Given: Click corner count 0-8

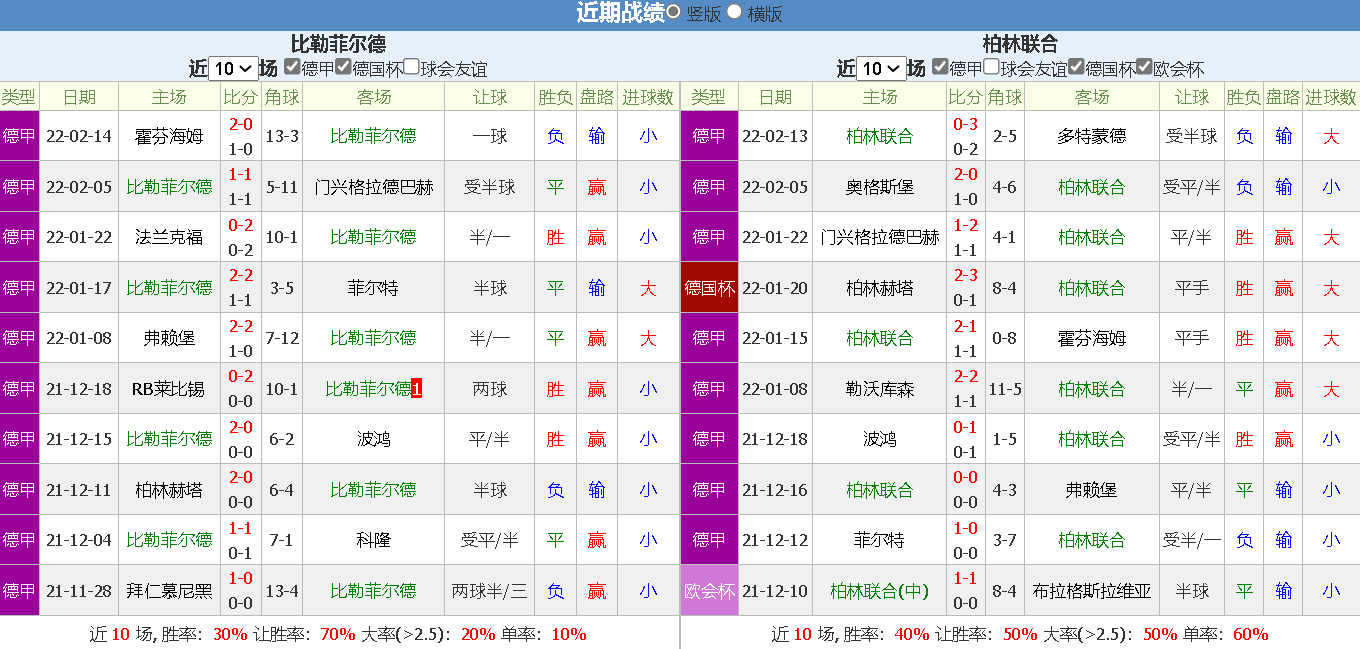Looking at the screenshot, I should click(1005, 338).
